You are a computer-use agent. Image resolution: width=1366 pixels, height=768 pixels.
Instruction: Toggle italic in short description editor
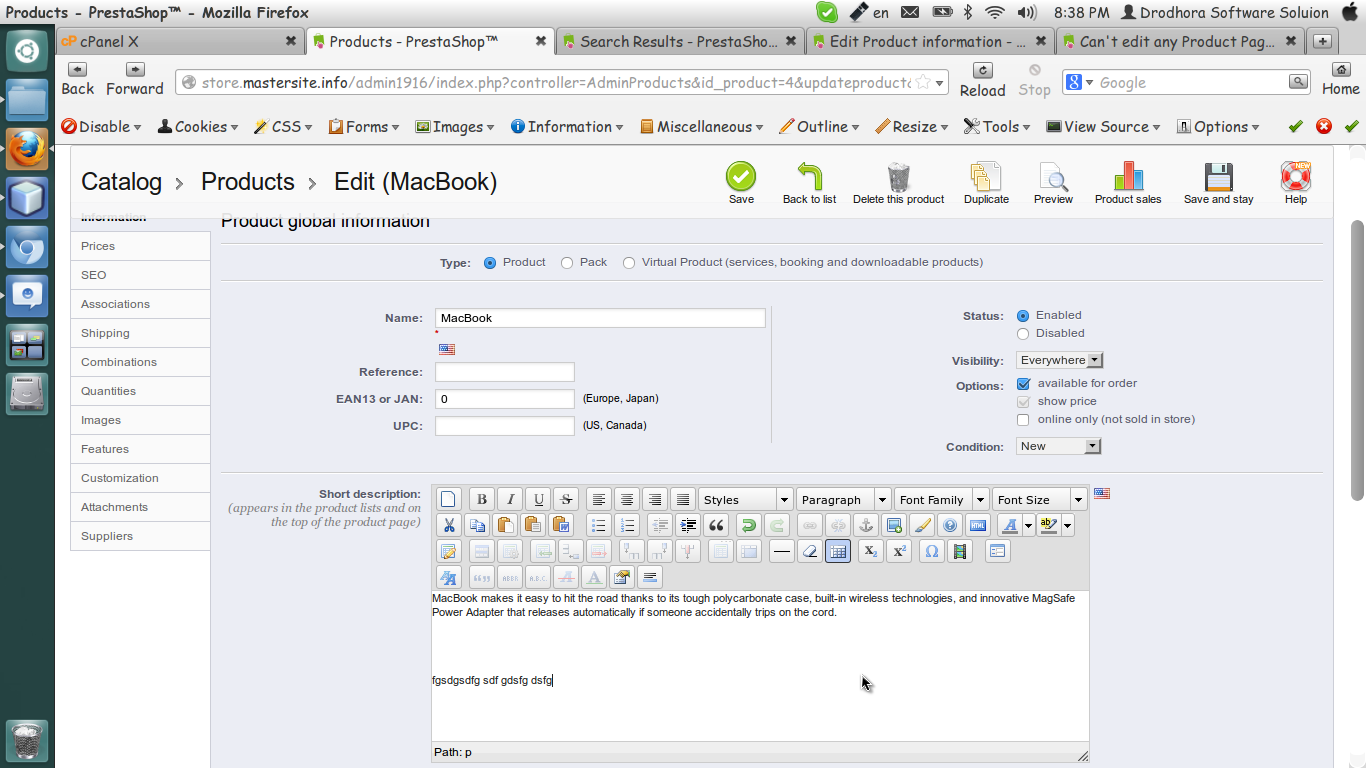click(x=510, y=499)
